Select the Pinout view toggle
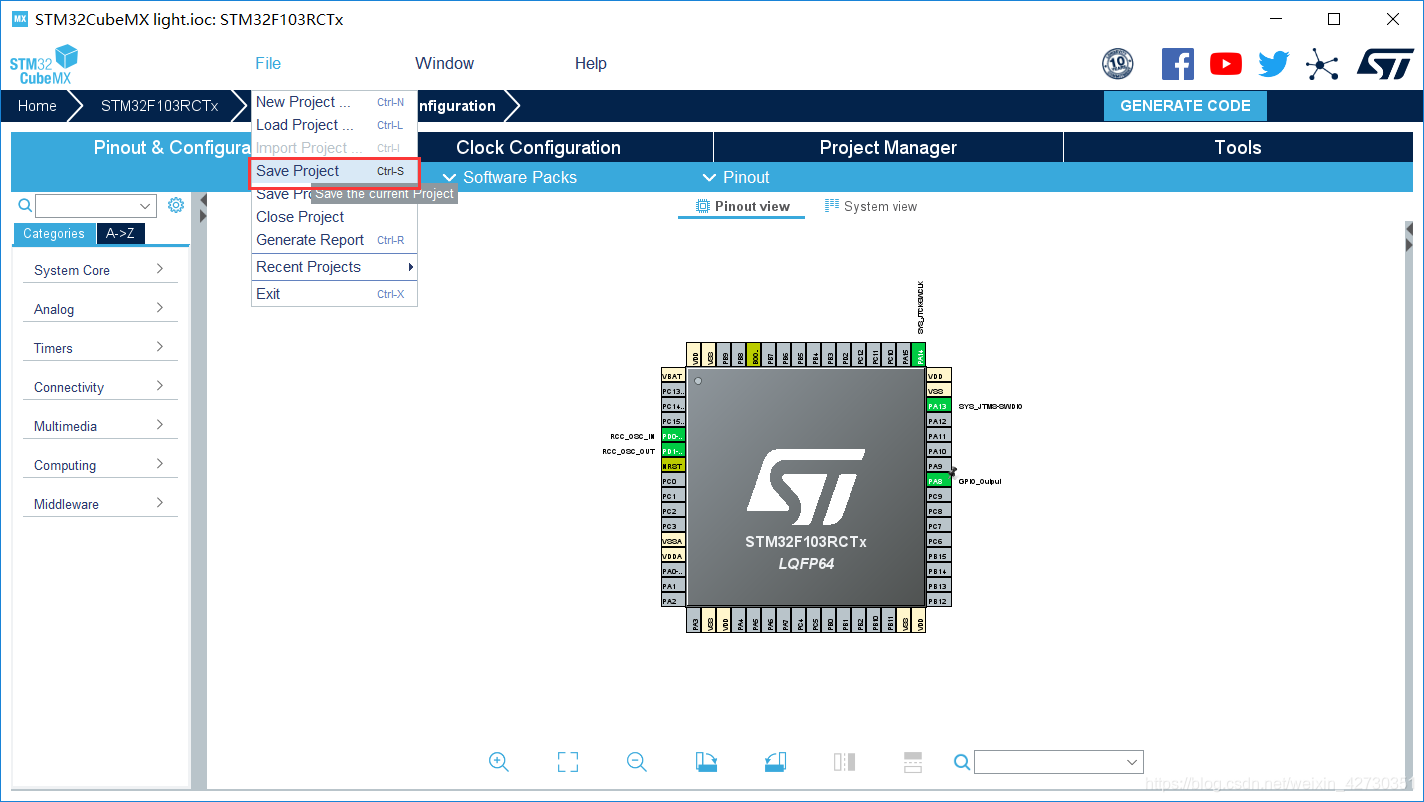The height and width of the screenshot is (802, 1424). coord(741,206)
